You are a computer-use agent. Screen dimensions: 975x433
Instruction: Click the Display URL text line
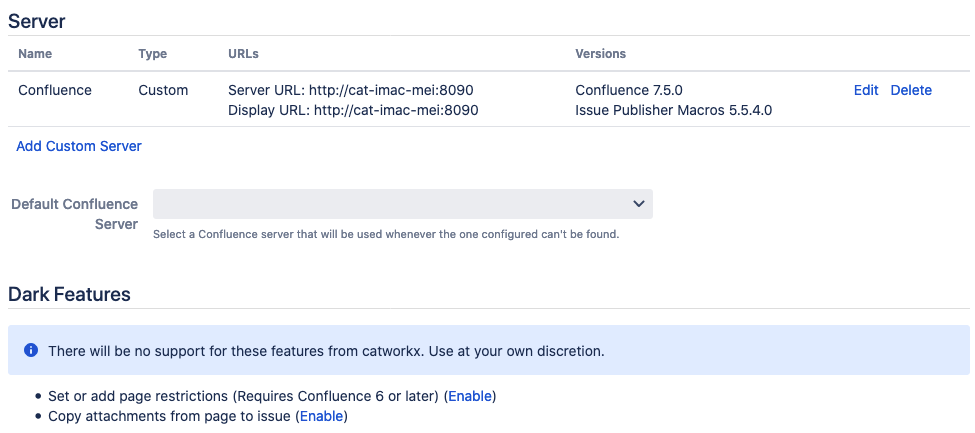(353, 111)
